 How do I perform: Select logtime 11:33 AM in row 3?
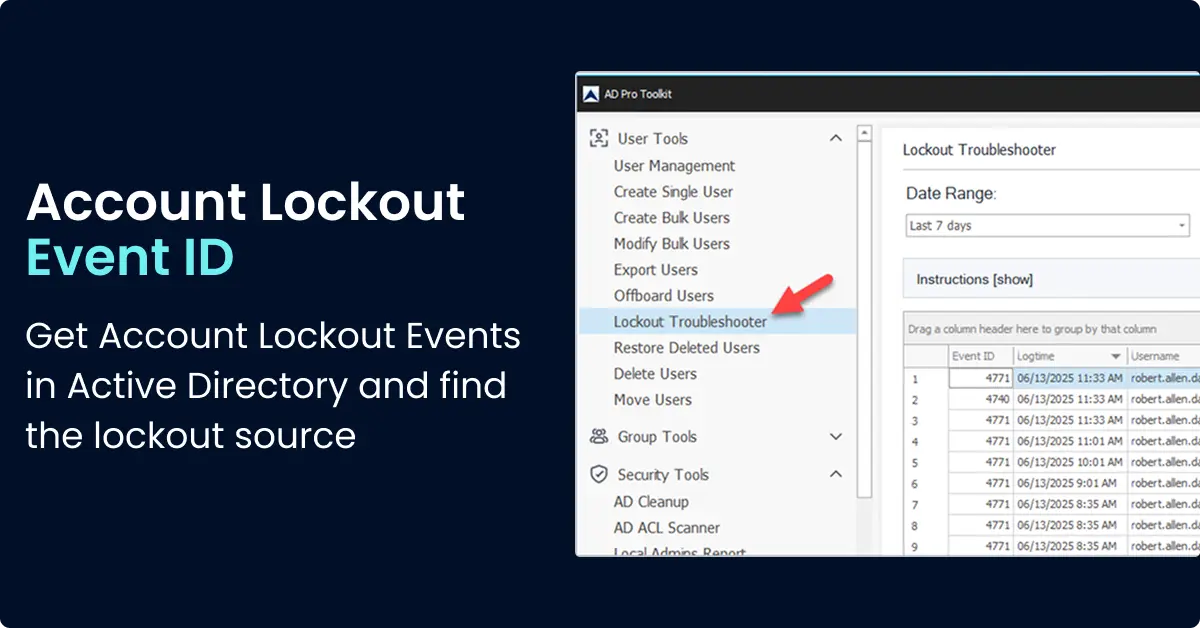[1068, 421]
